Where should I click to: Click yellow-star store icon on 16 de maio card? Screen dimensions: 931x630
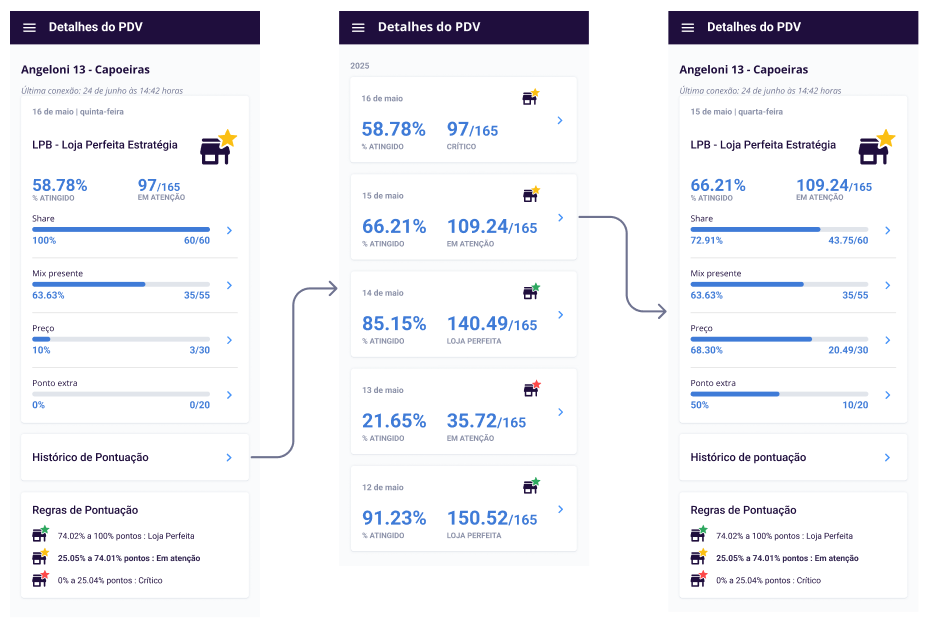(x=530, y=97)
